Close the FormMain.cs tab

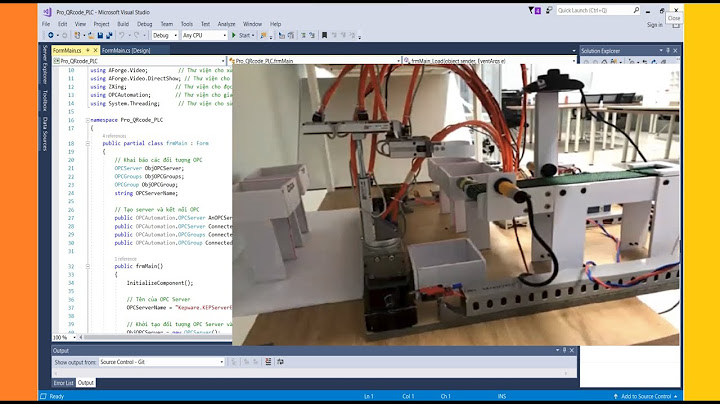(x=96, y=50)
